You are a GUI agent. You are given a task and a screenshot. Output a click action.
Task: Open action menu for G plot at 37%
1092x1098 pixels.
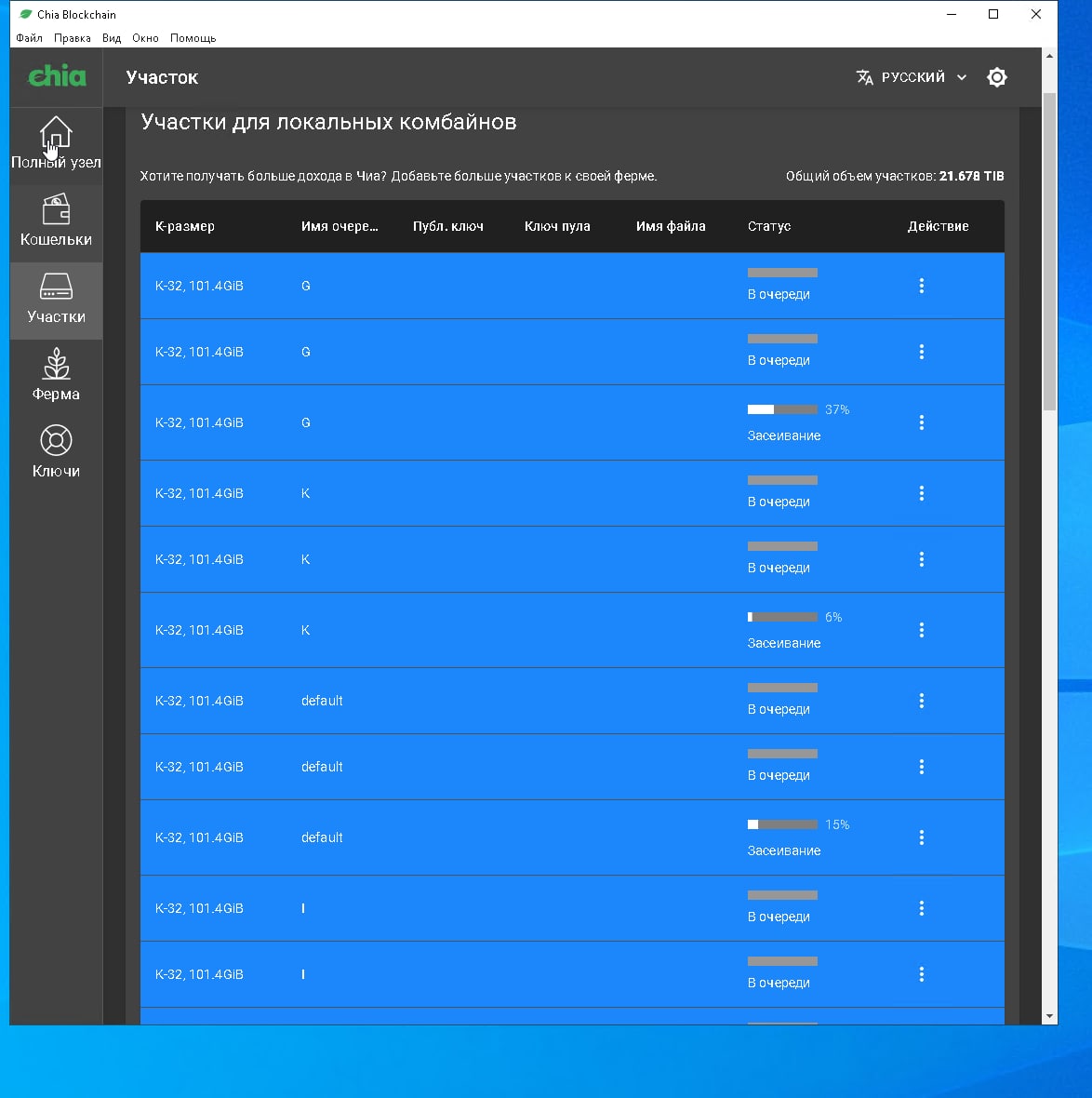921,422
